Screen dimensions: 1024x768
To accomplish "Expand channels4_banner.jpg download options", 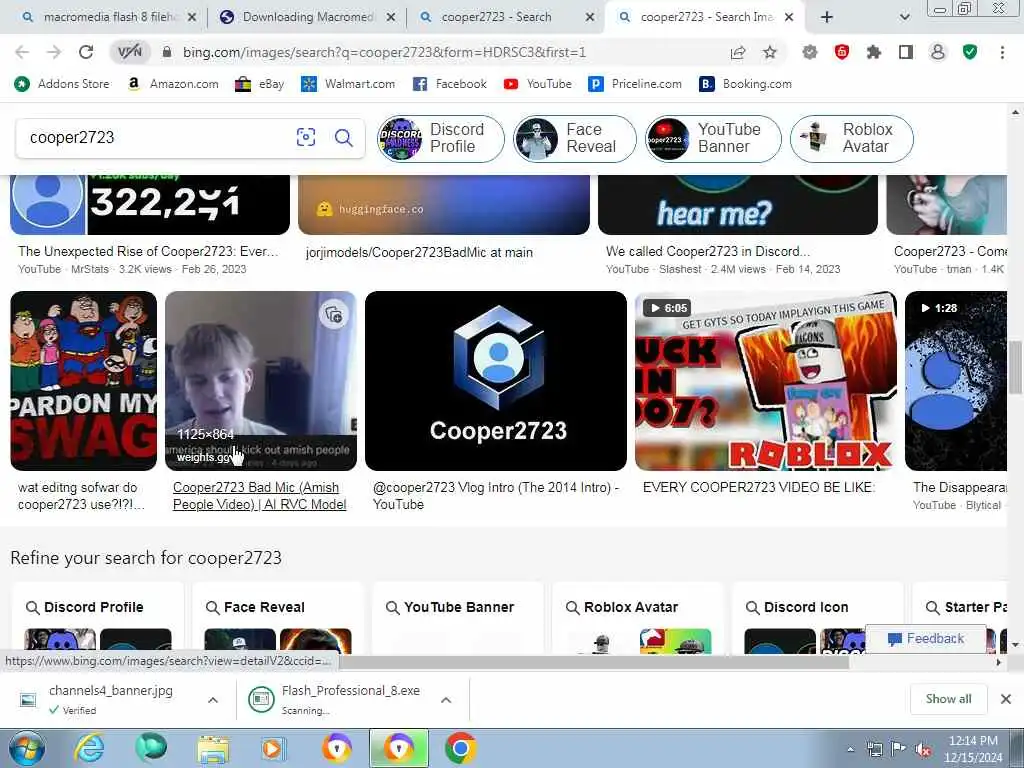I will (213, 700).
